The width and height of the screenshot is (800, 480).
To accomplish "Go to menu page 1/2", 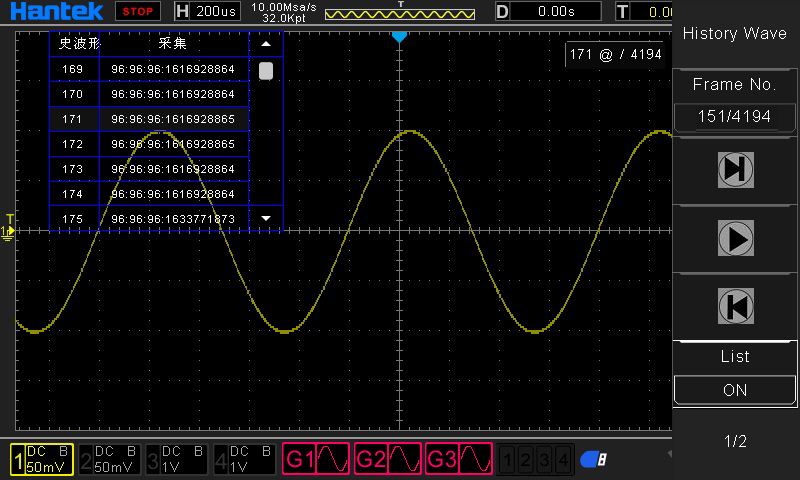I will click(735, 441).
